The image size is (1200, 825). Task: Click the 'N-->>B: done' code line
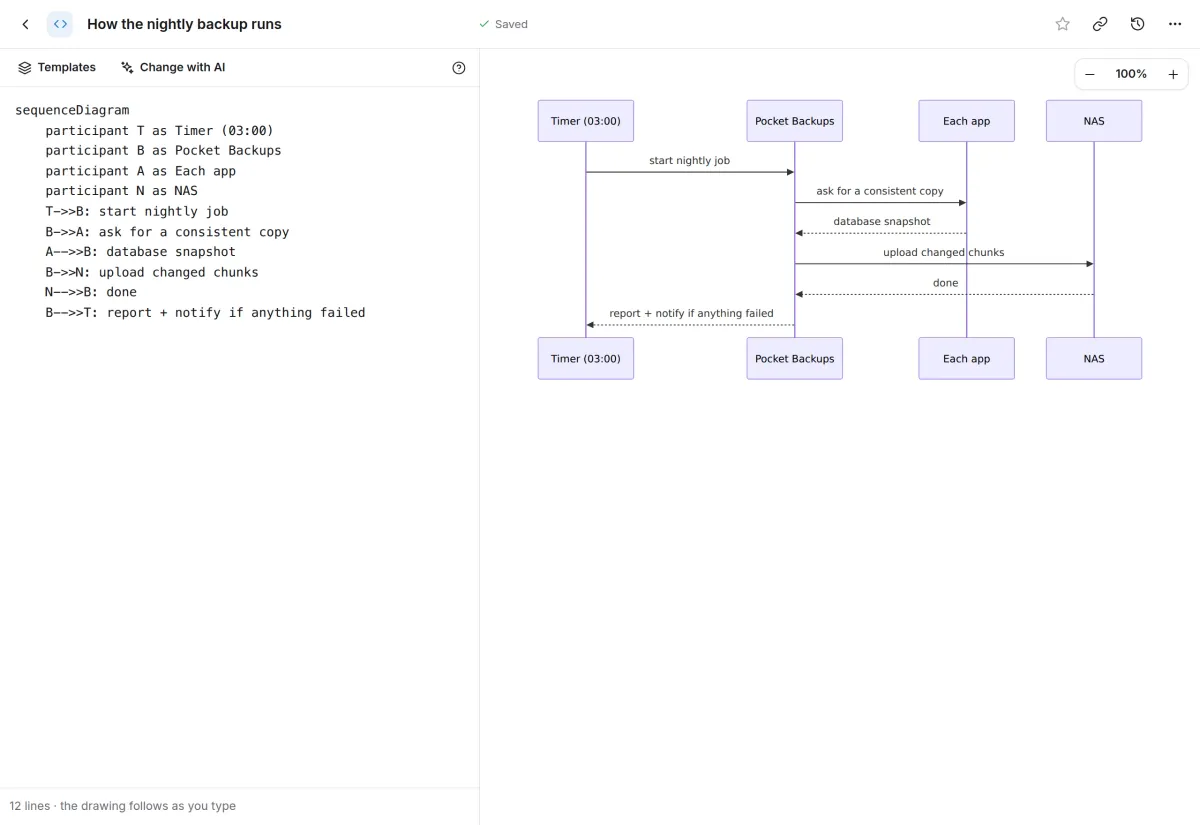pos(91,292)
